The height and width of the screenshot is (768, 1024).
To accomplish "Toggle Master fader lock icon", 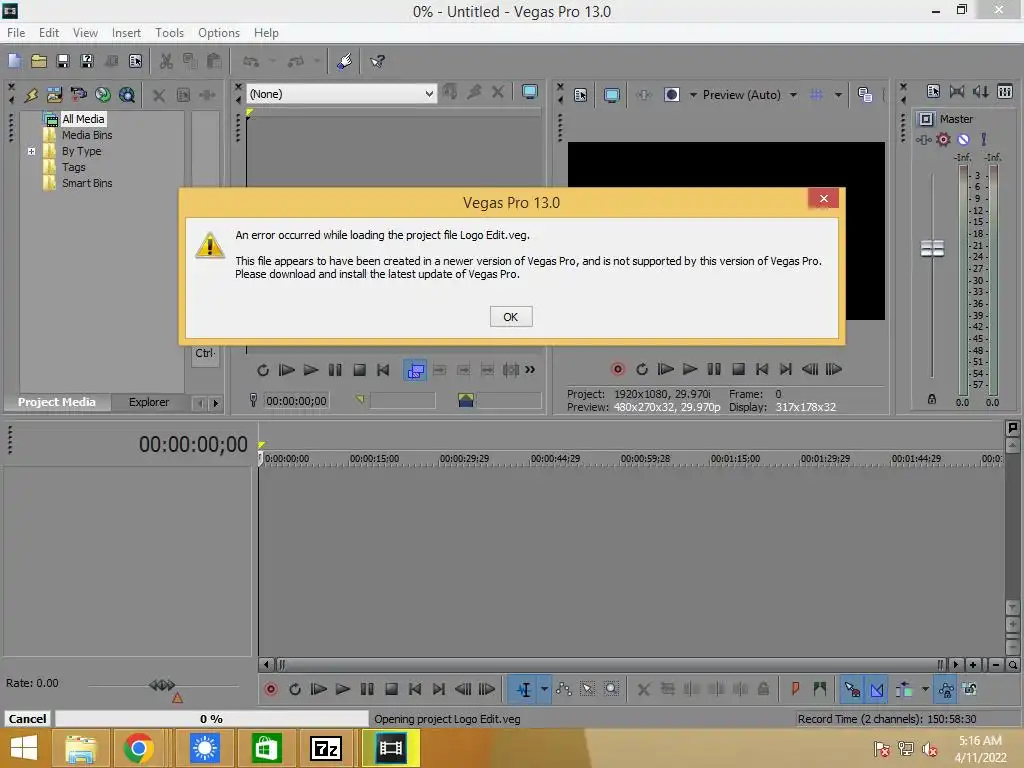I will coord(932,399).
